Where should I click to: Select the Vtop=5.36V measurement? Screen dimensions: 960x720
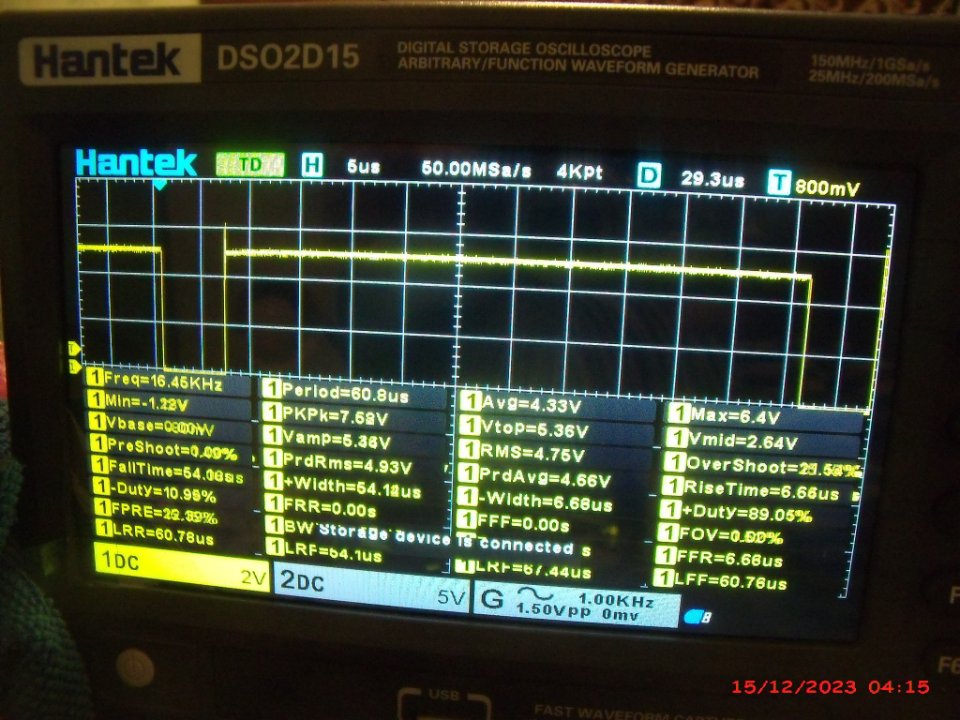pyautogui.click(x=525, y=429)
